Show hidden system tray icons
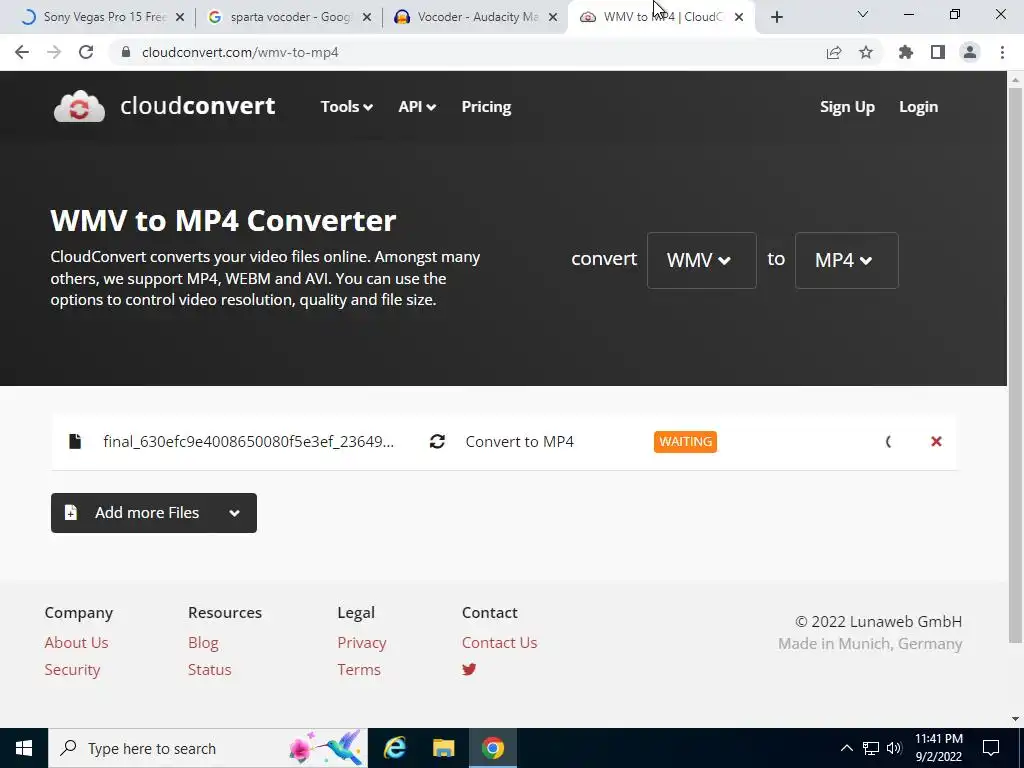Viewport: 1024px width, 768px height. click(x=846, y=748)
